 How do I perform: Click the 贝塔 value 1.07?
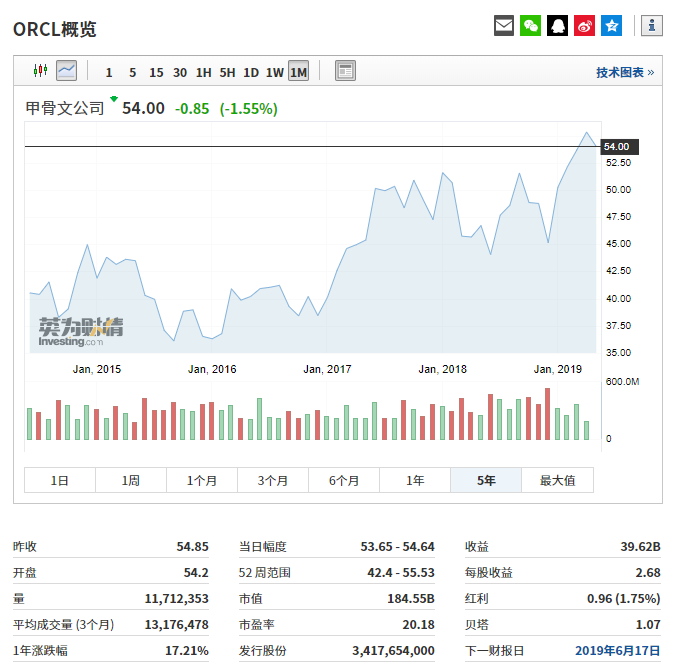tap(648, 624)
